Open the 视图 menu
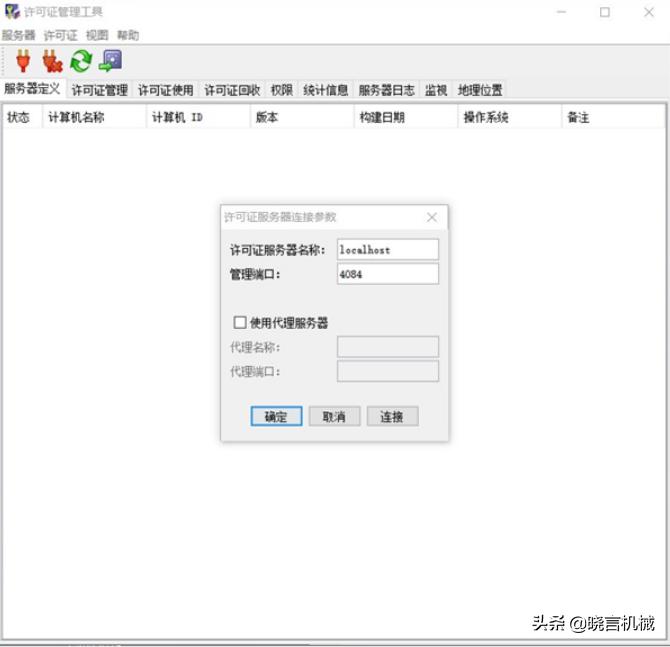 97,35
